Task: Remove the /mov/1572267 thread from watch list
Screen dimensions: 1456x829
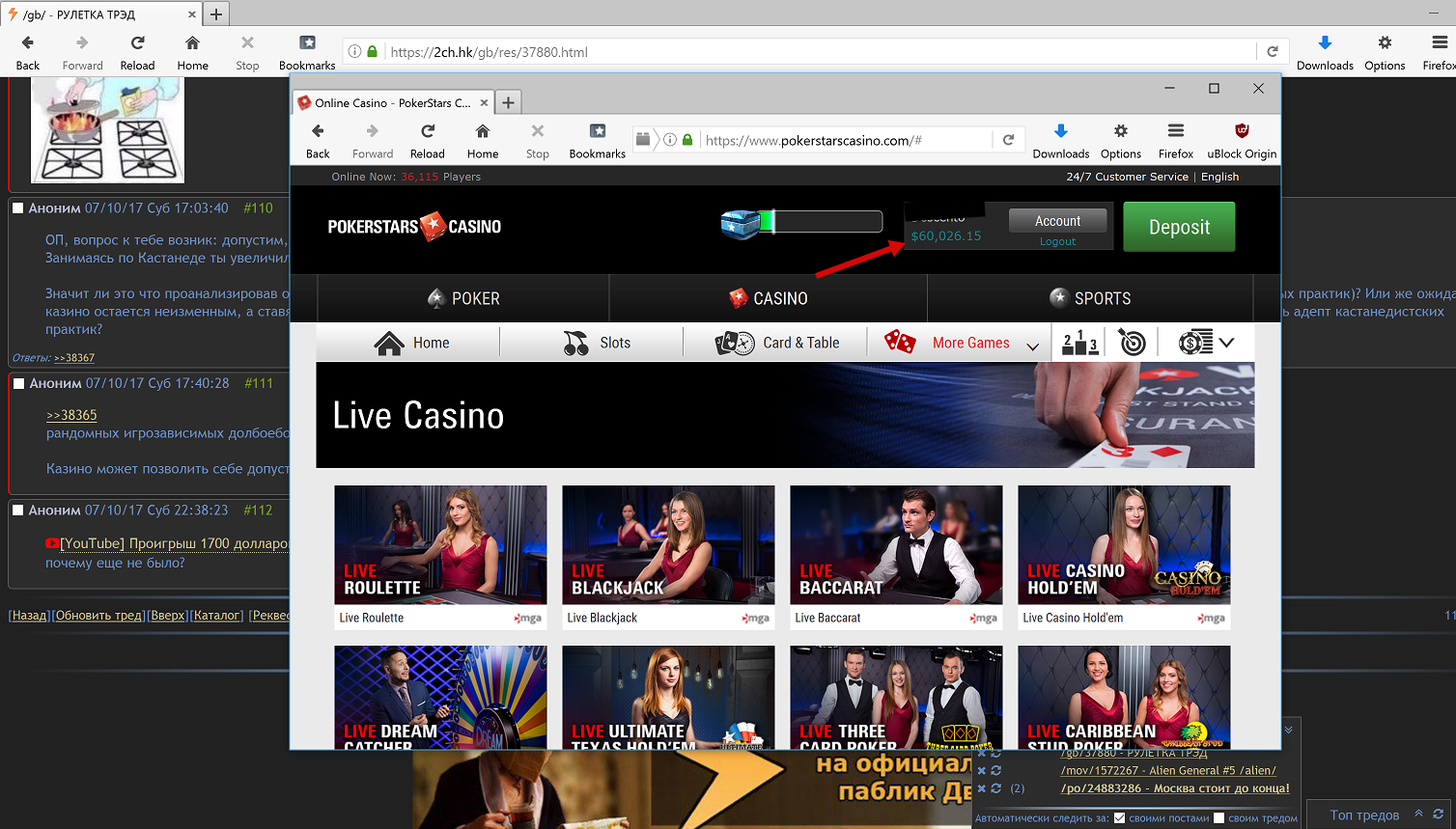Action: 982,770
